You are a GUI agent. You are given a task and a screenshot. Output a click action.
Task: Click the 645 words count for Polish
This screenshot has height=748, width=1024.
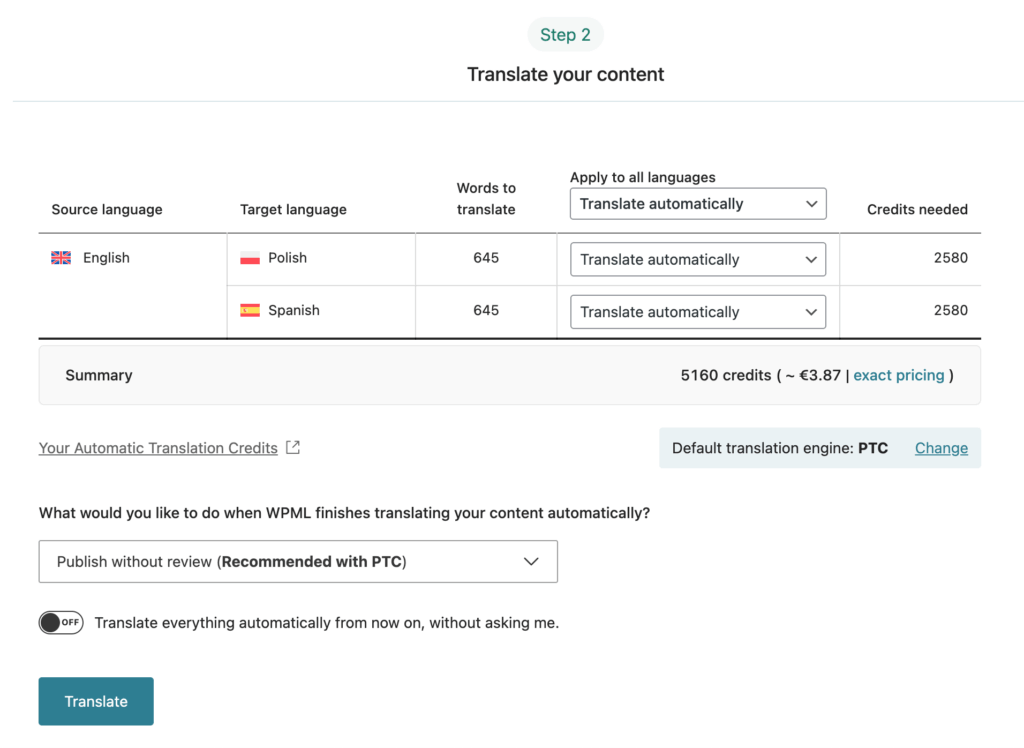click(x=486, y=257)
